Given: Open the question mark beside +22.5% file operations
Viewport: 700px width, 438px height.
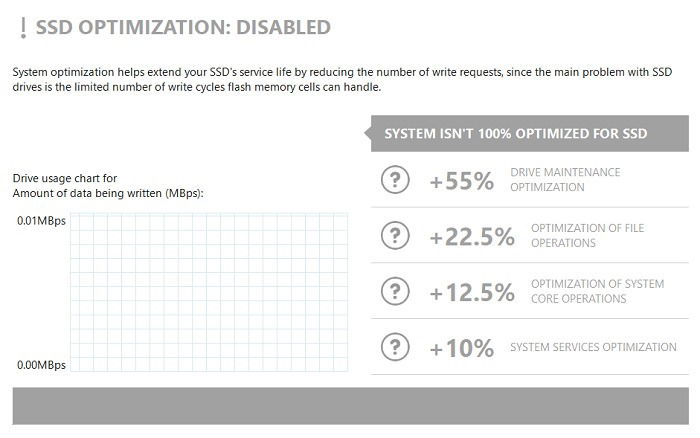Looking at the screenshot, I should (x=395, y=235).
